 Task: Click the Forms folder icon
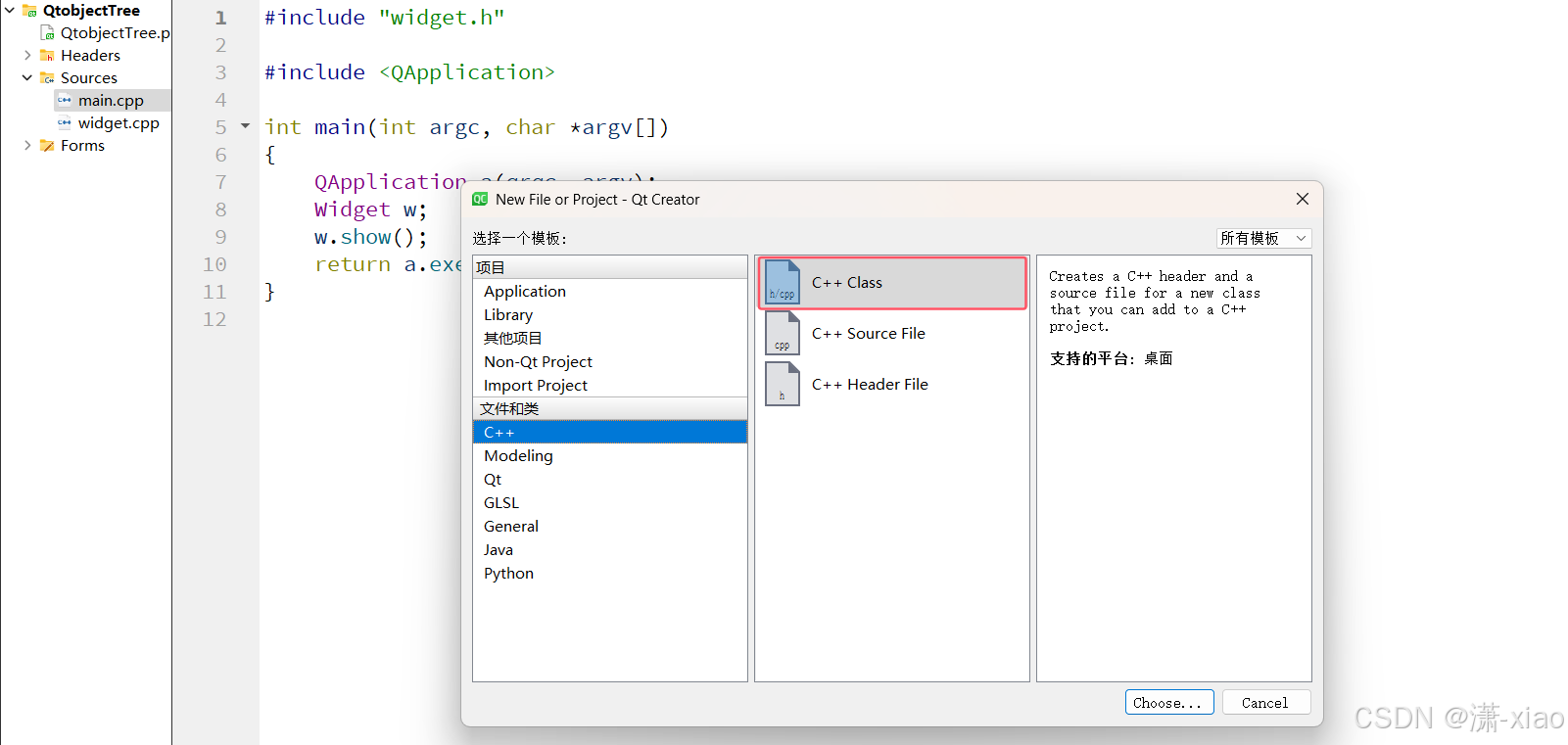click(x=47, y=146)
